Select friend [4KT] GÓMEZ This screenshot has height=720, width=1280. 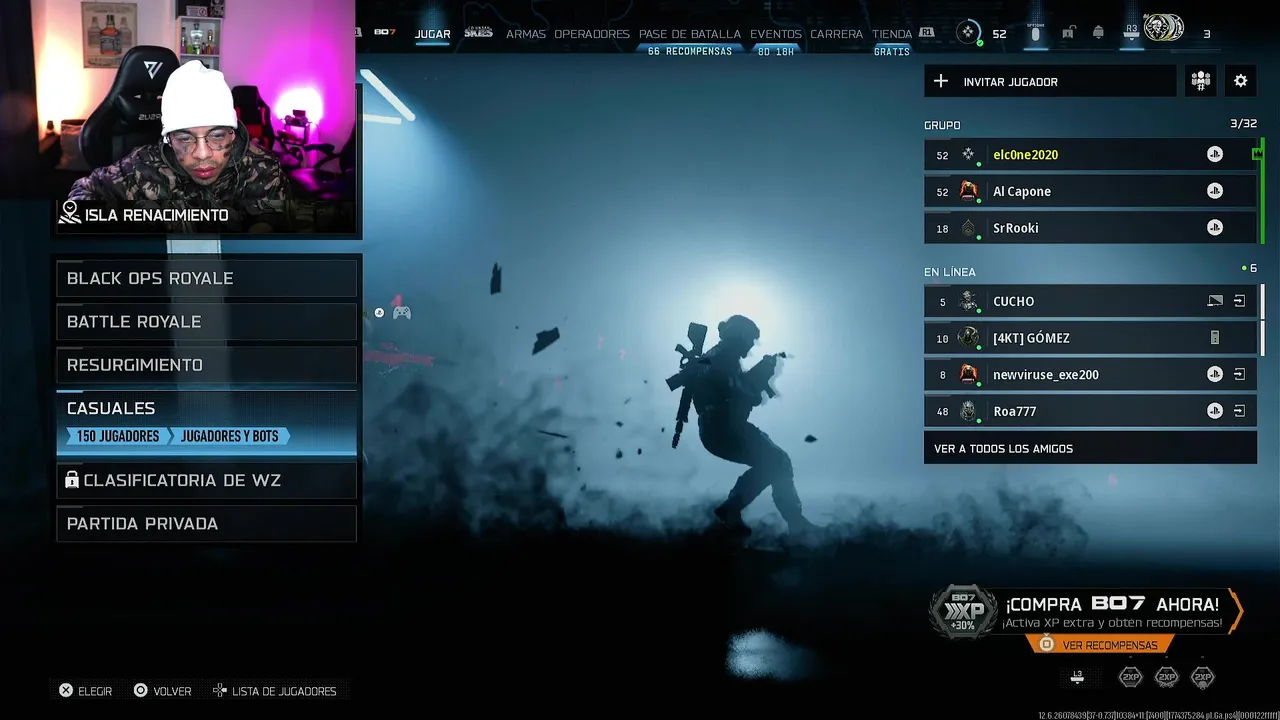1090,338
